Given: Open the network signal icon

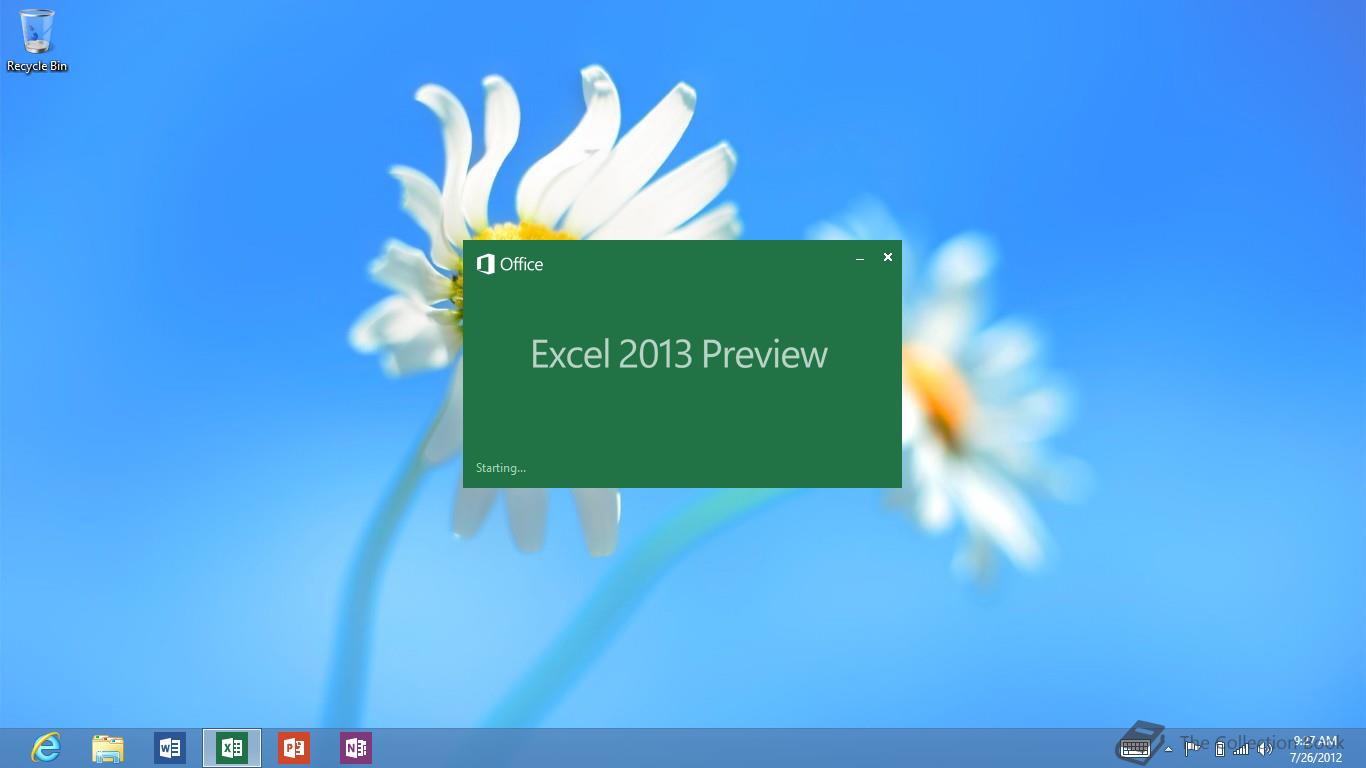Looking at the screenshot, I should coord(1242,748).
